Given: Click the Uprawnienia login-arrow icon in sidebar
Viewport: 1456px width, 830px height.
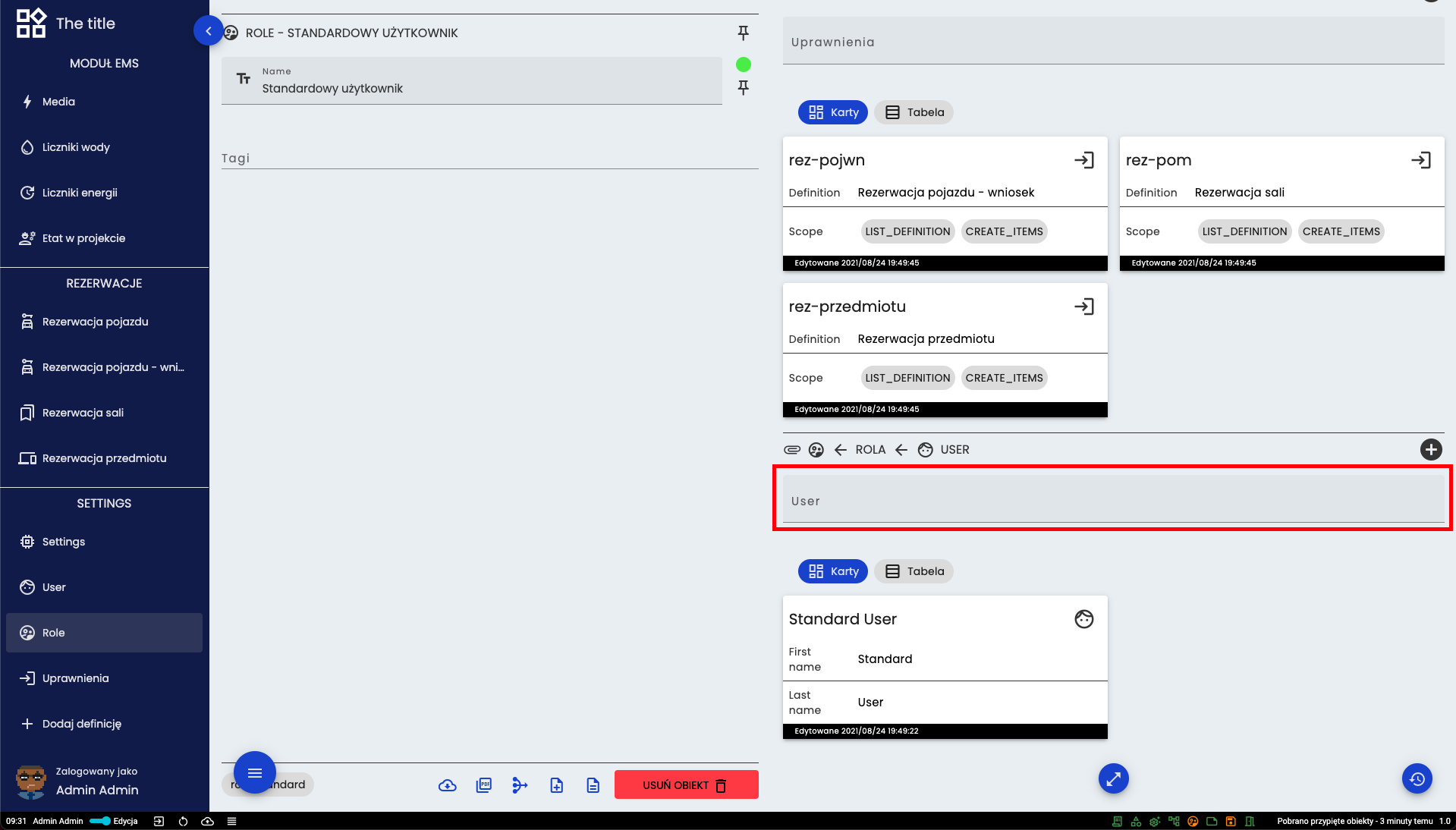Looking at the screenshot, I should coord(27,678).
